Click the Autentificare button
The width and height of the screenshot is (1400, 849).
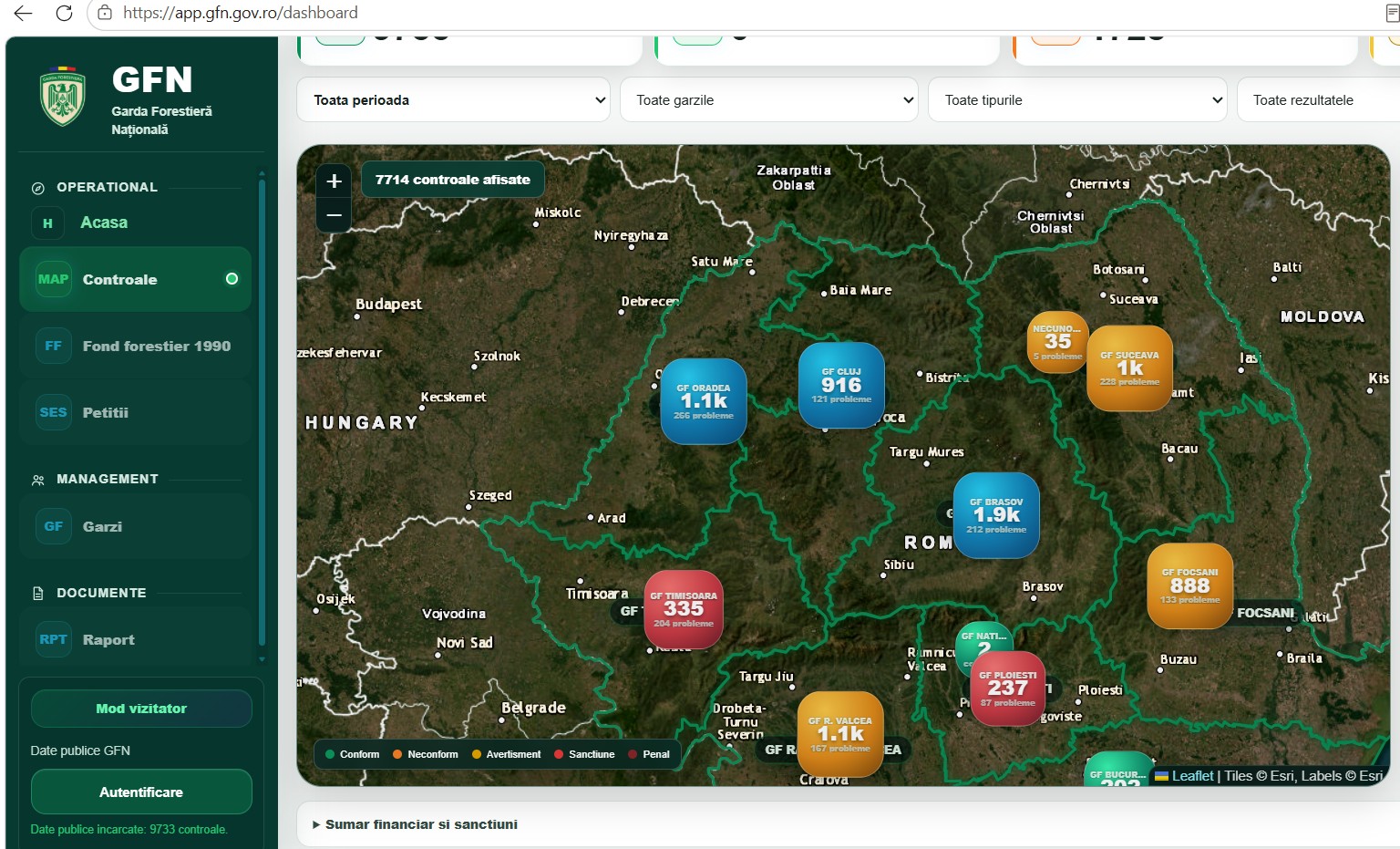[141, 792]
